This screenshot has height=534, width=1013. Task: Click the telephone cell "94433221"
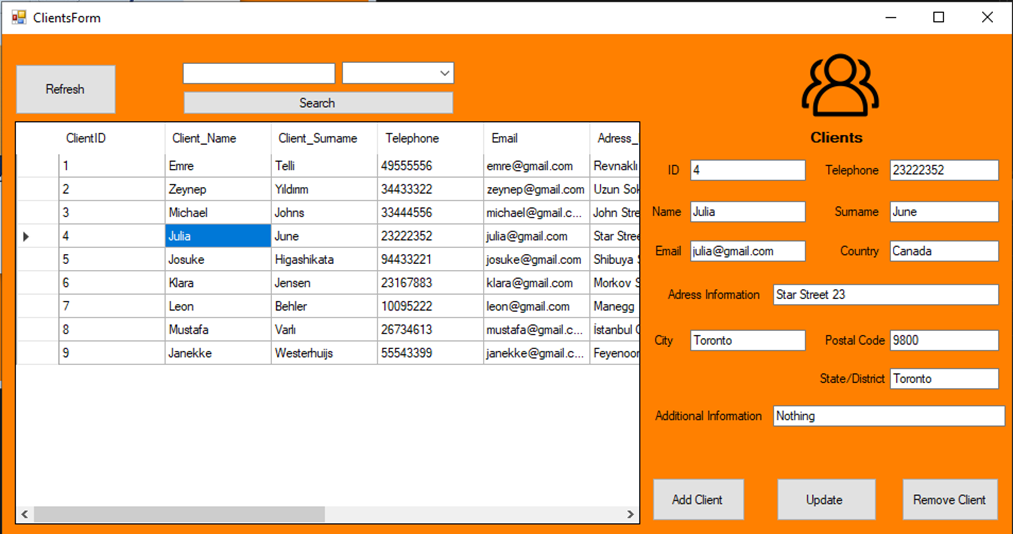point(430,260)
